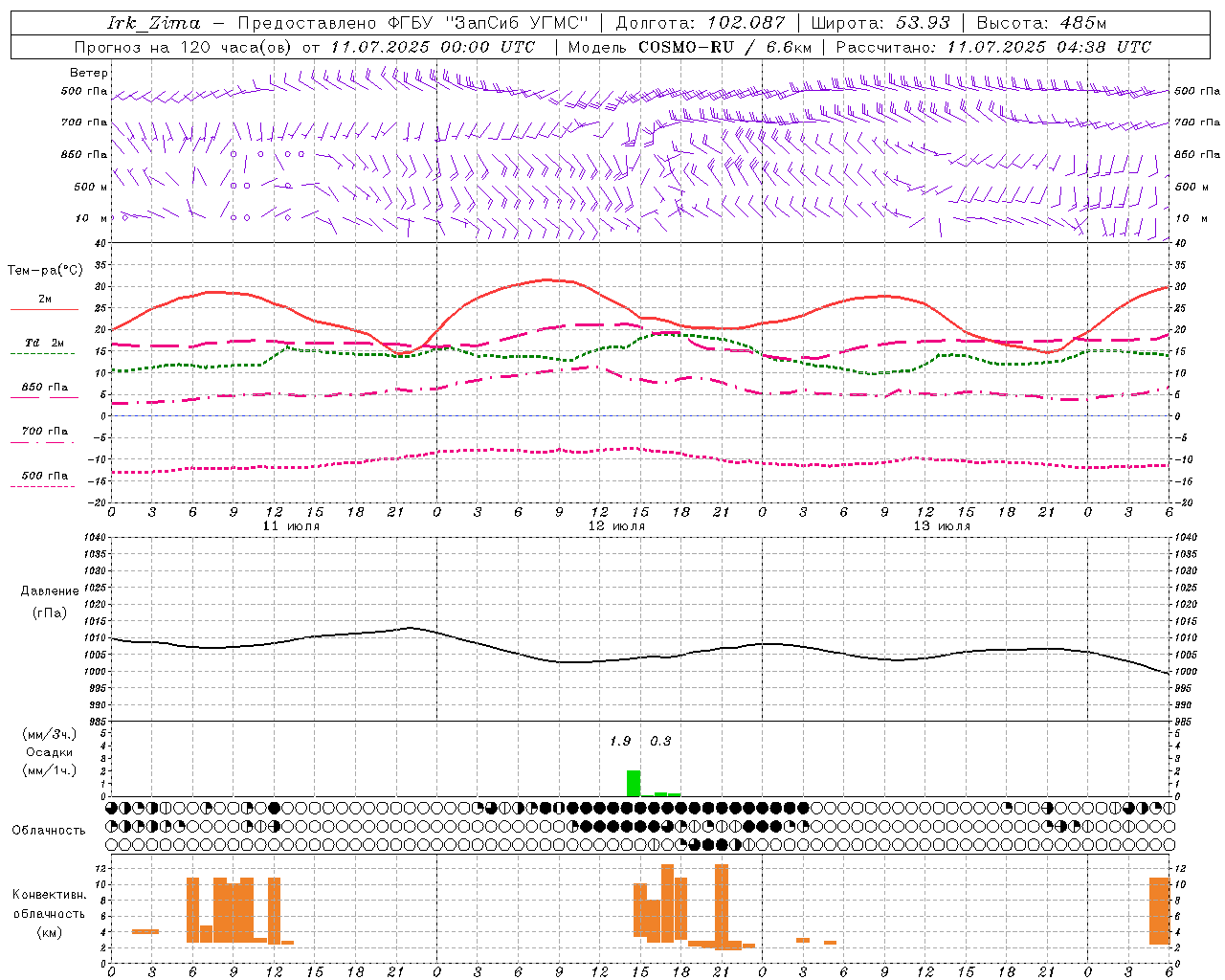Click the Td 2м legend entry
The width and height of the screenshot is (1225, 980).
point(45,343)
